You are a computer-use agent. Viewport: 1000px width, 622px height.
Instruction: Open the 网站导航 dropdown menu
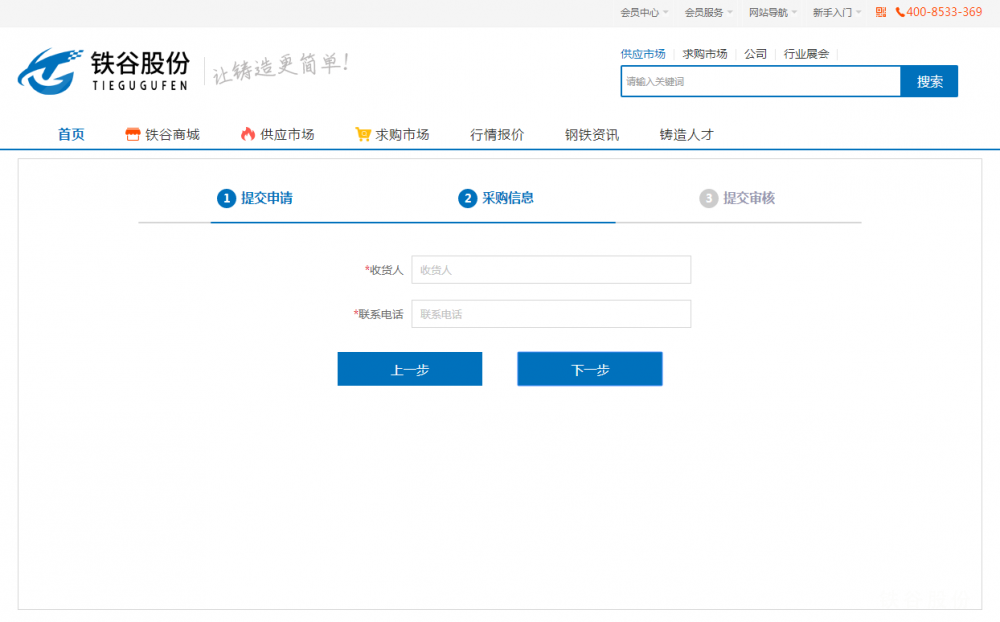[x=773, y=12]
